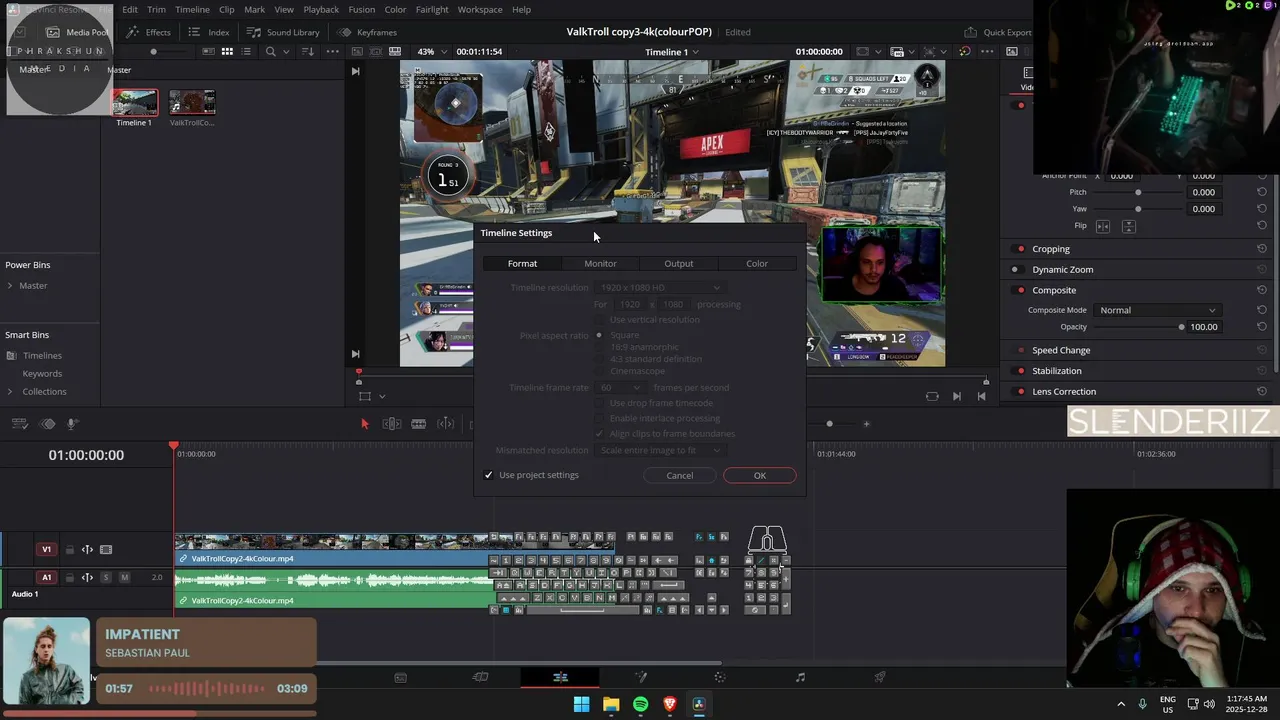Image resolution: width=1280 pixels, height=720 pixels.
Task: Reset the Cropping section
Action: tap(1262, 249)
